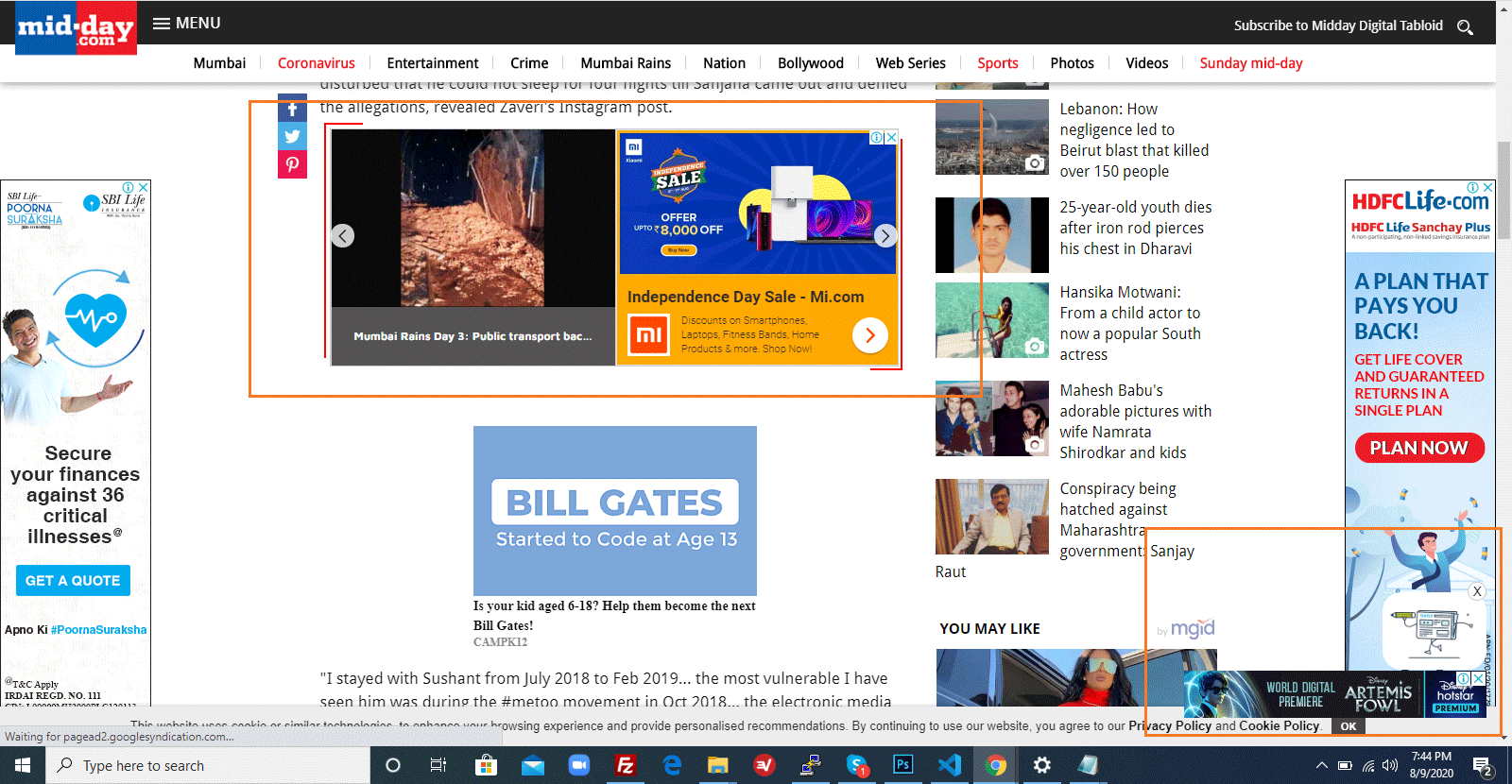Open the Mail app in taskbar

532,765
